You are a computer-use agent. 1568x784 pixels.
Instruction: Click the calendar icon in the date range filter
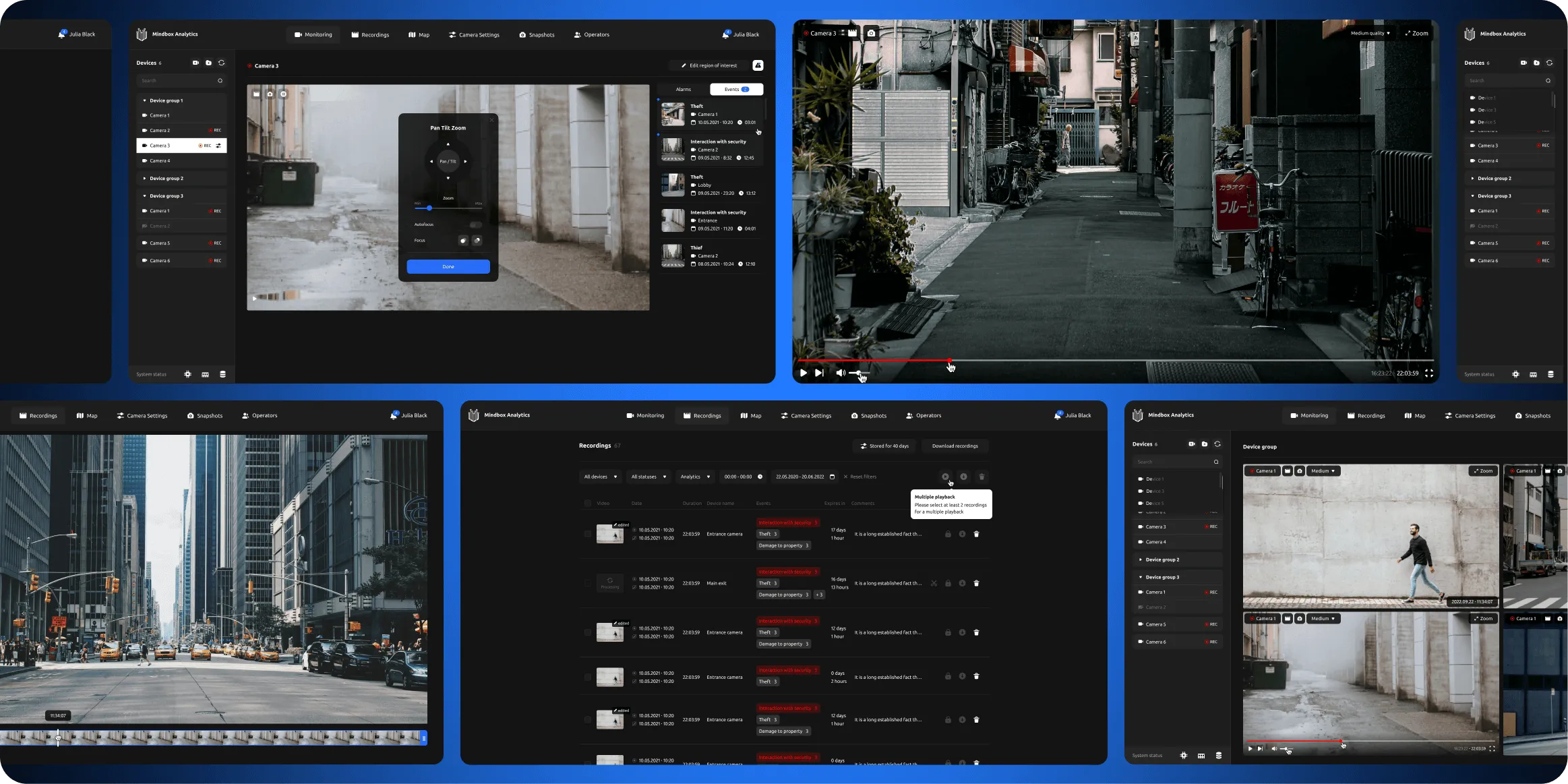(832, 477)
